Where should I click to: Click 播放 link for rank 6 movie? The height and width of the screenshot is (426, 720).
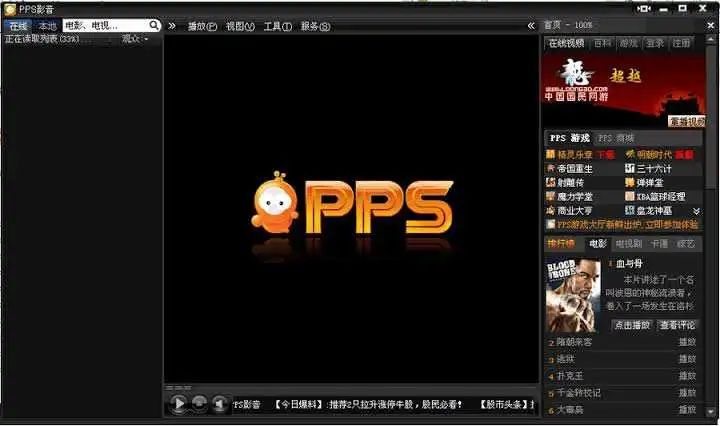tap(687, 409)
